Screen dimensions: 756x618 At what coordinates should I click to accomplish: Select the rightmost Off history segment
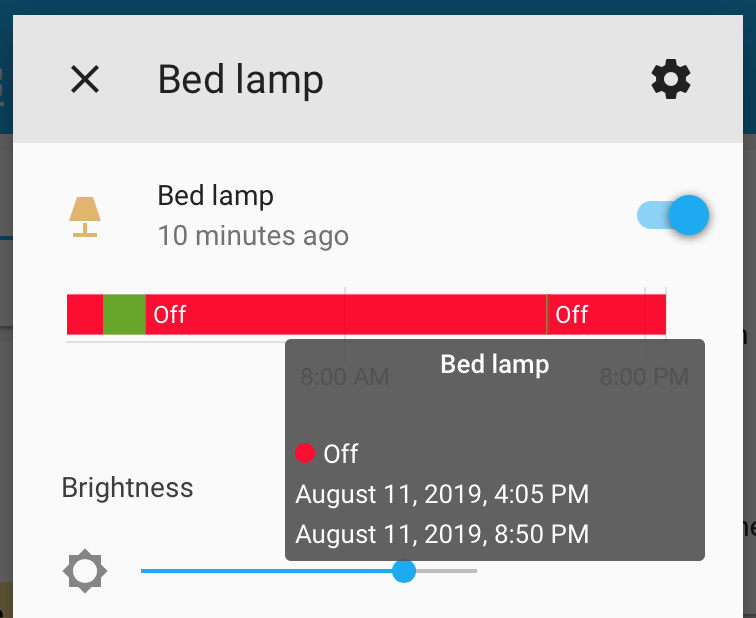[x=606, y=315]
